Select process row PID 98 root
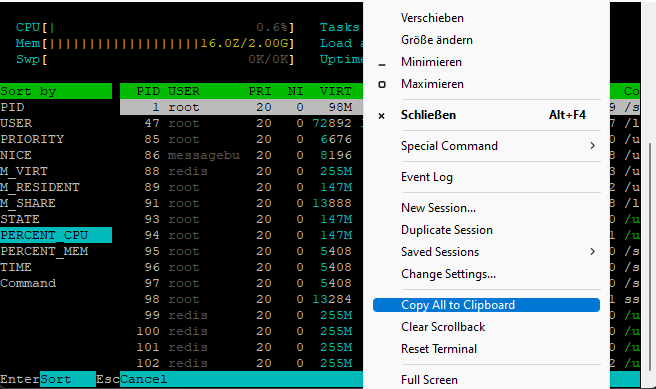656x389 pixels. pyautogui.click(x=241, y=299)
